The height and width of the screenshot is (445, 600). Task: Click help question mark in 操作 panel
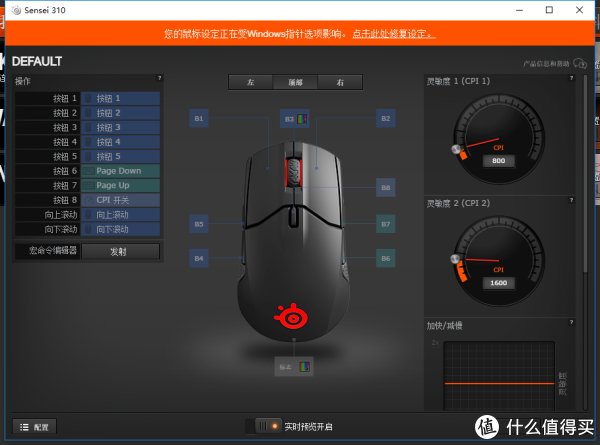click(x=160, y=78)
